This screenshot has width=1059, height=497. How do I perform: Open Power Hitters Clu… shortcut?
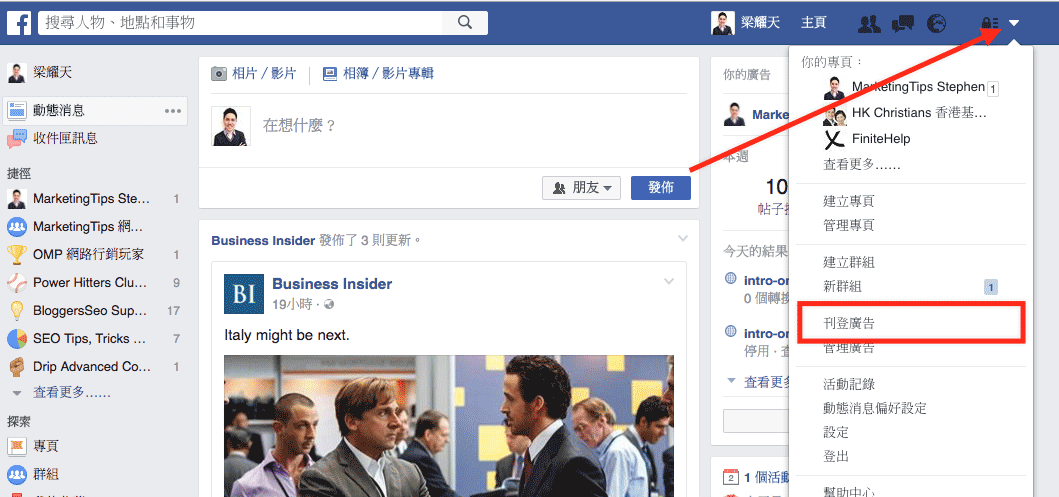[x=90, y=282]
